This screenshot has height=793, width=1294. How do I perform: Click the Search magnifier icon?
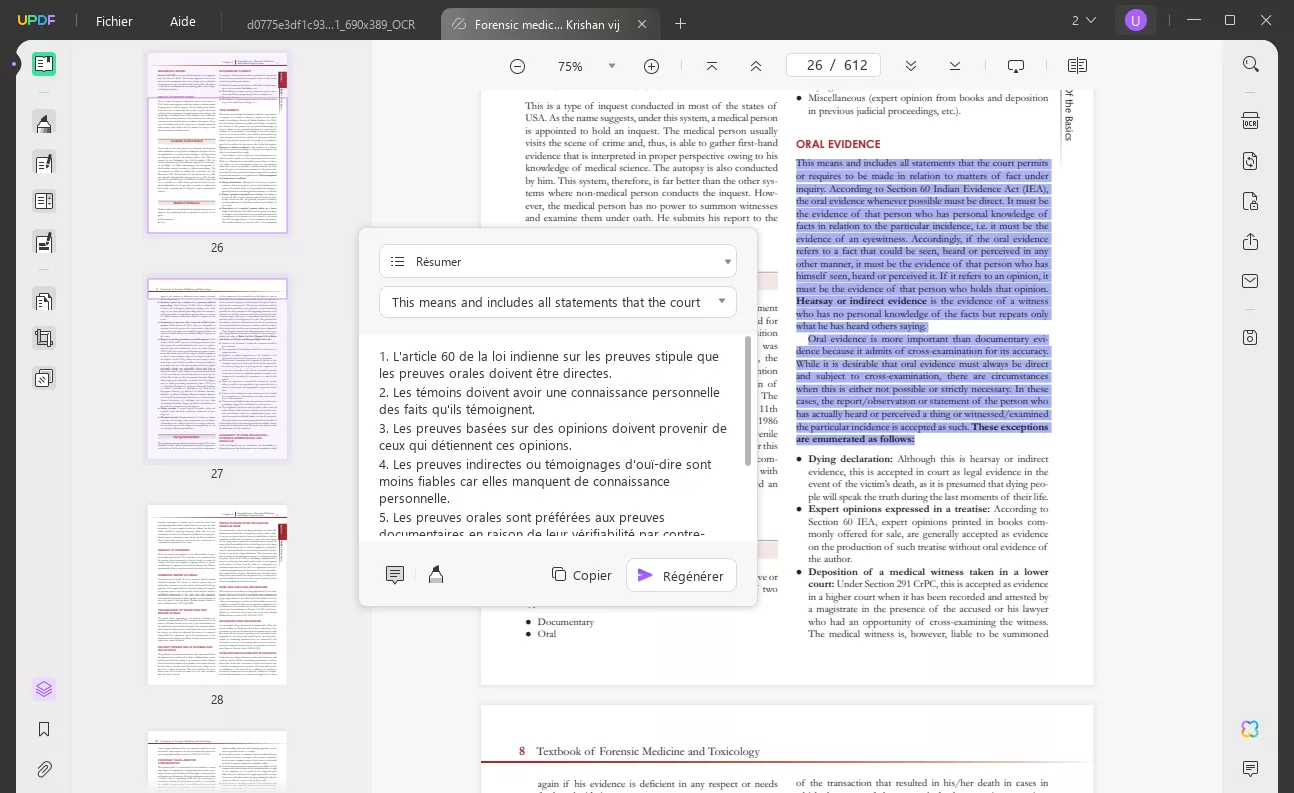pos(1250,64)
